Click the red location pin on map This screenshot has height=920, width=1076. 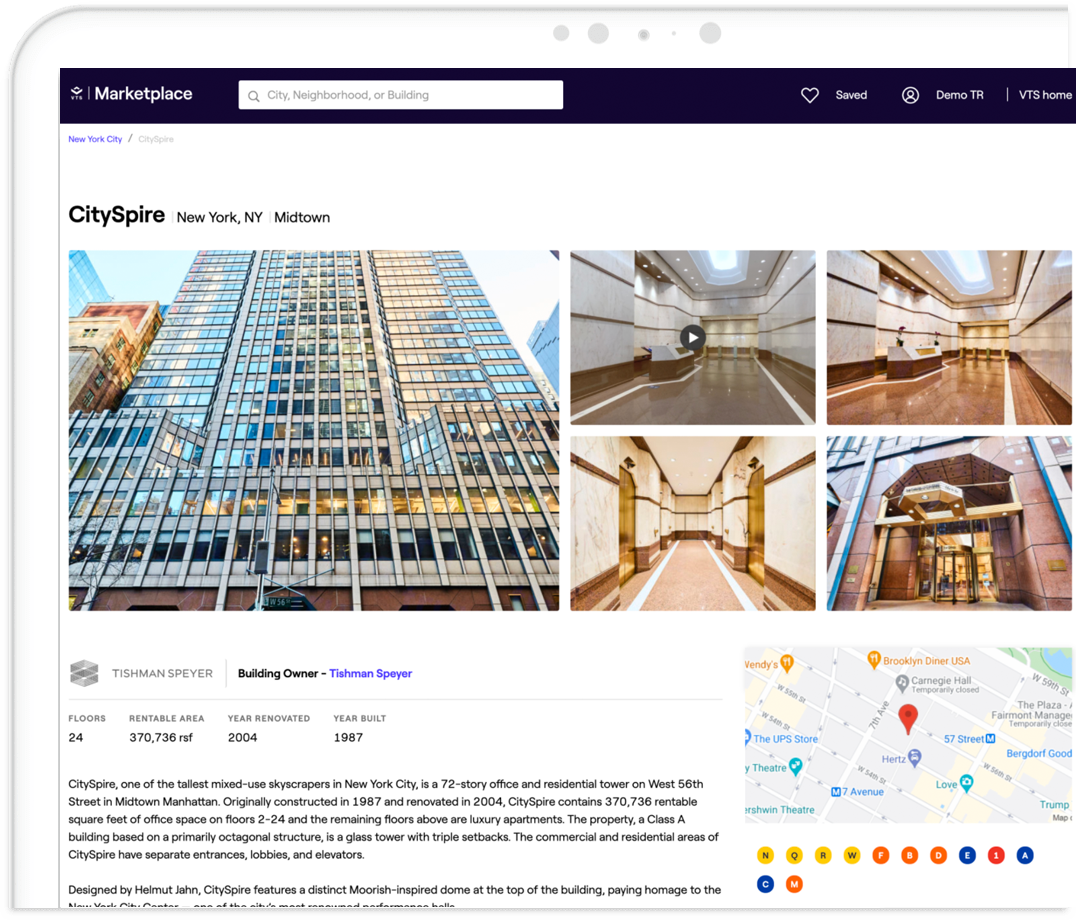(x=908, y=719)
